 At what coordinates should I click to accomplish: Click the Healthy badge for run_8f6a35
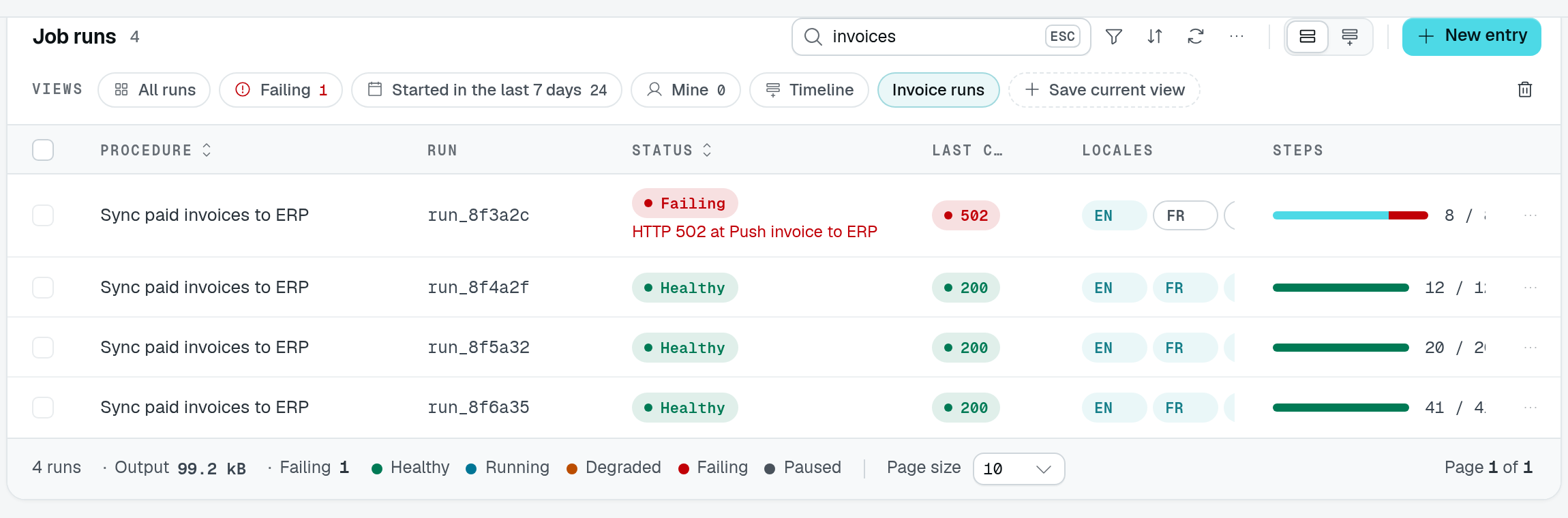click(685, 408)
